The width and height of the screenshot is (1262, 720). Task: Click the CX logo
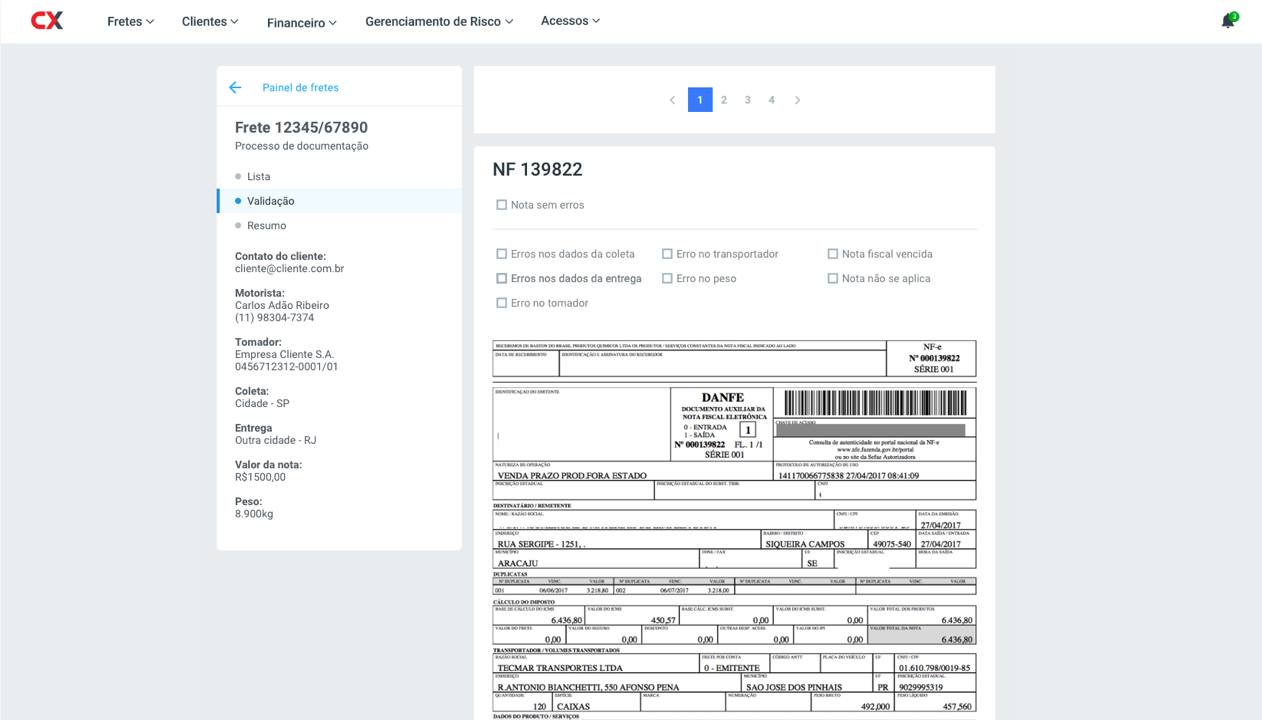(x=46, y=19)
